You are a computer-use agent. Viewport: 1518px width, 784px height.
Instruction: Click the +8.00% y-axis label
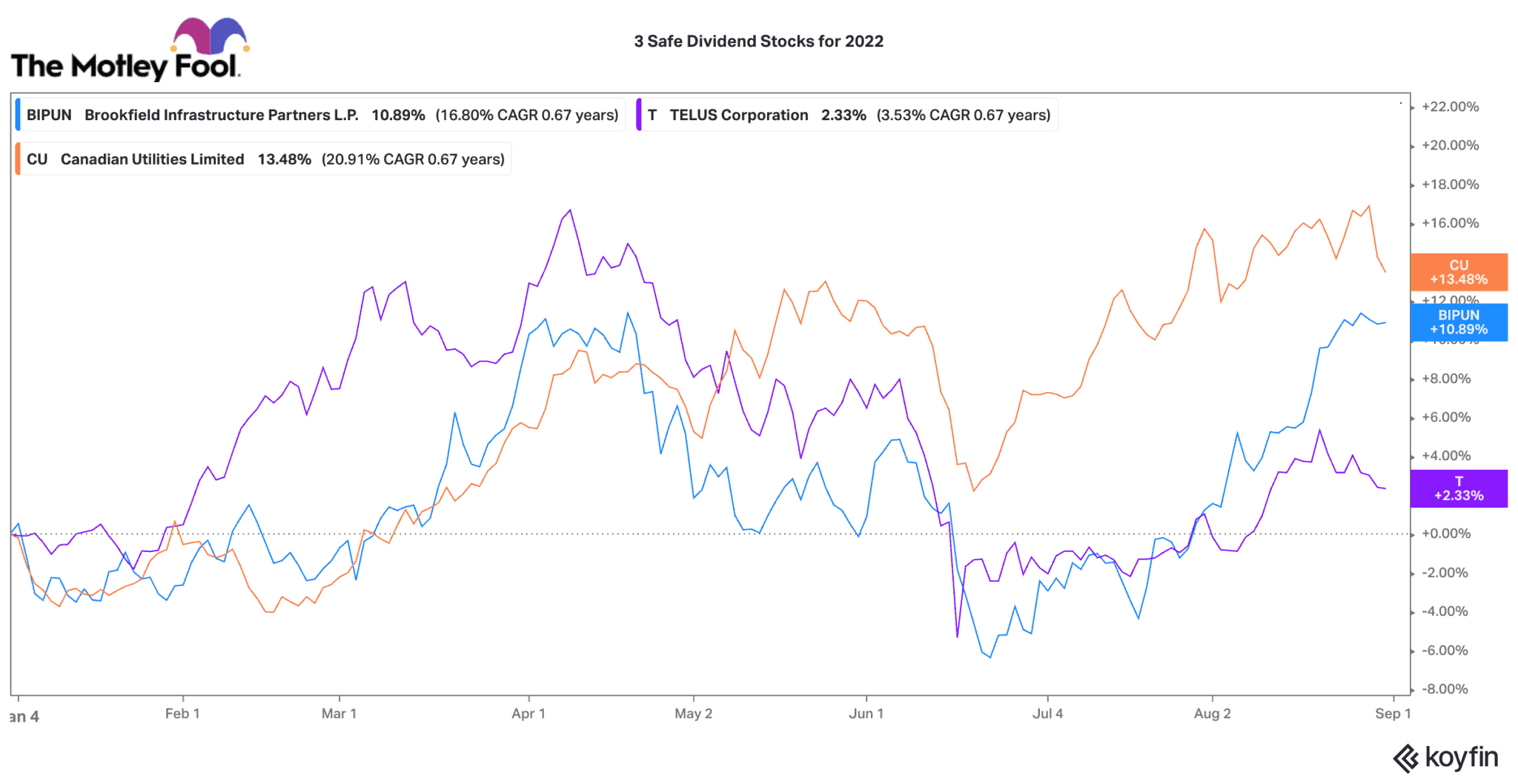coord(1446,379)
